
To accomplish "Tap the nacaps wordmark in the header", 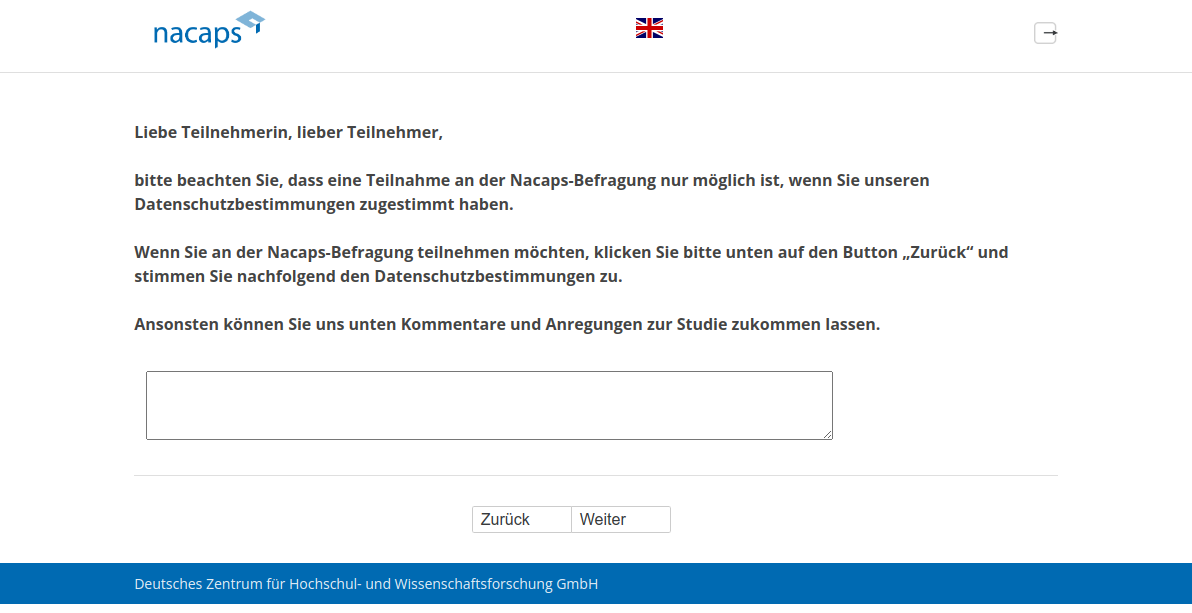I will pos(196,33).
